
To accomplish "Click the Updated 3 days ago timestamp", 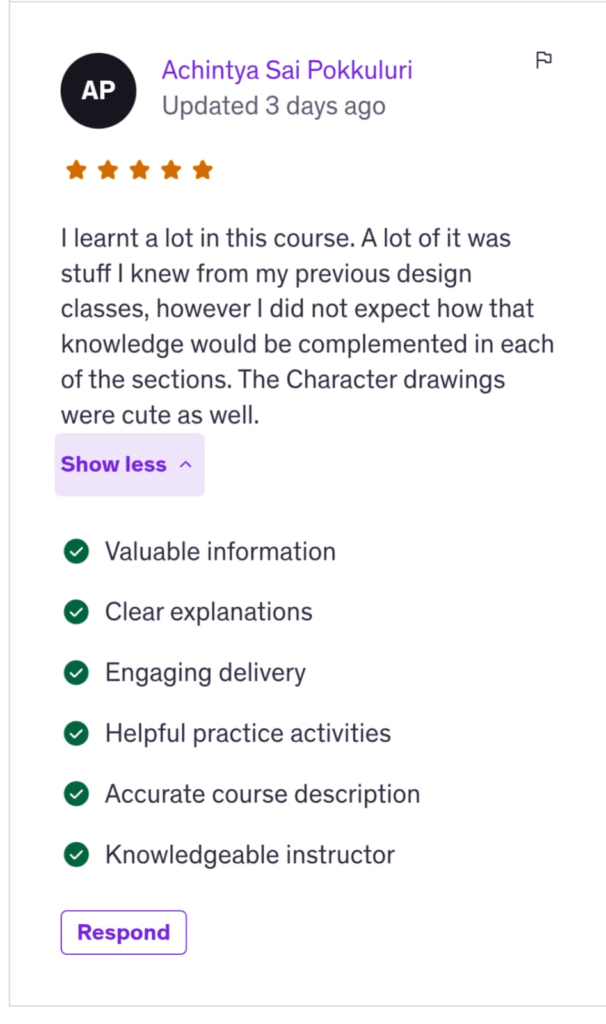I will tap(273, 106).
